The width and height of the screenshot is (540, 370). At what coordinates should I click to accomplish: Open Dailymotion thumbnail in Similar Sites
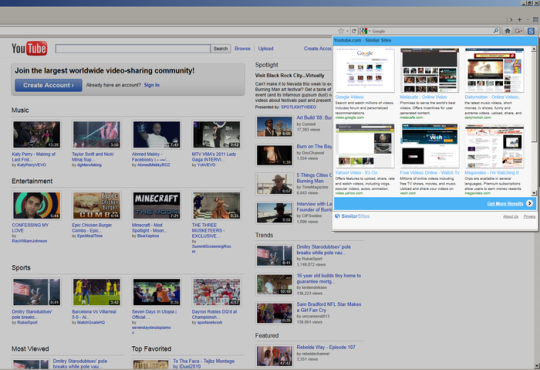tap(494, 70)
